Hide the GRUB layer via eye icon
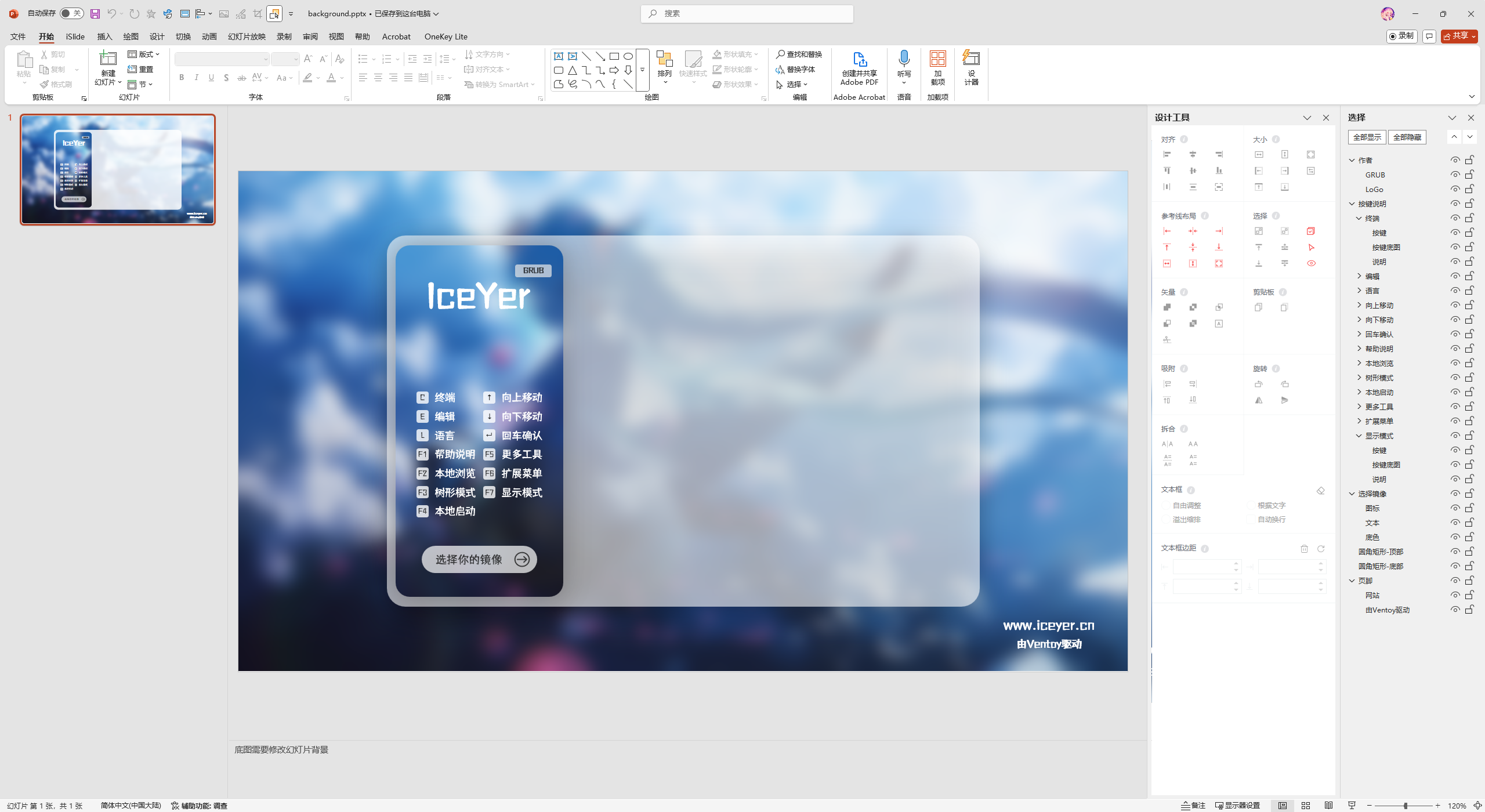Image resolution: width=1485 pixels, height=812 pixels. click(1455, 175)
